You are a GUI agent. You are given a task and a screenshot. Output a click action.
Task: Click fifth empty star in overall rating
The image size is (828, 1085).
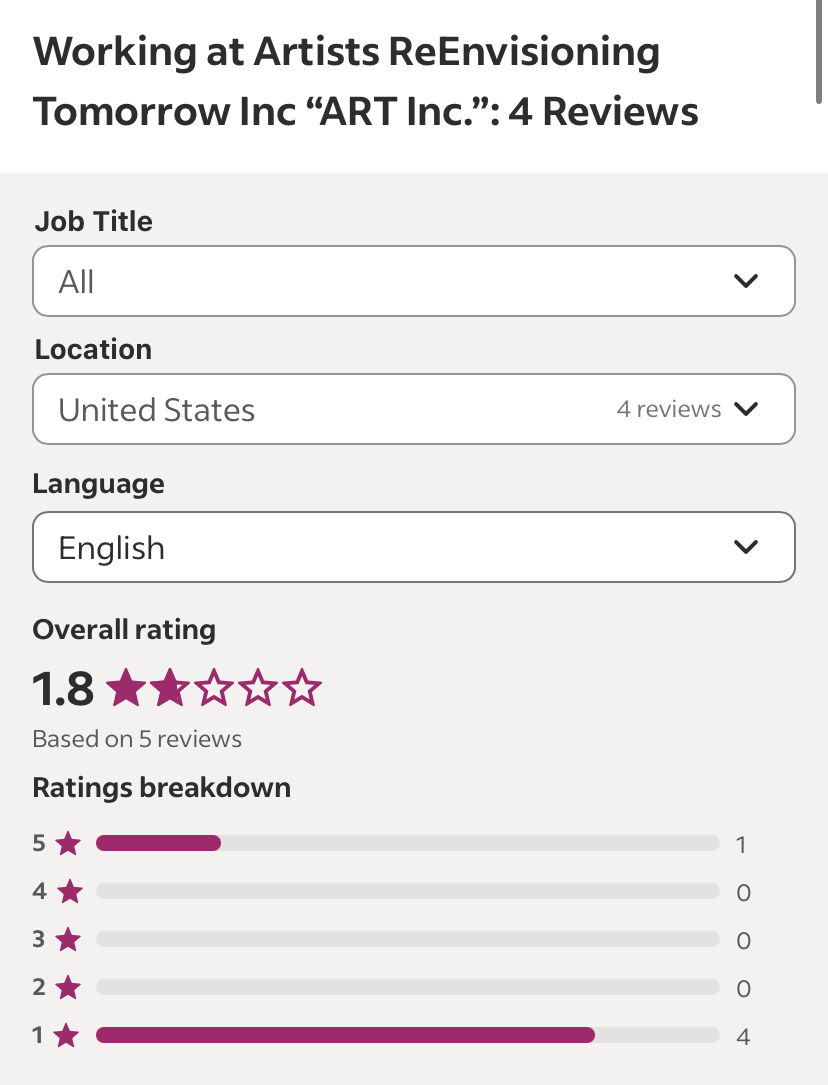[x=302, y=687]
